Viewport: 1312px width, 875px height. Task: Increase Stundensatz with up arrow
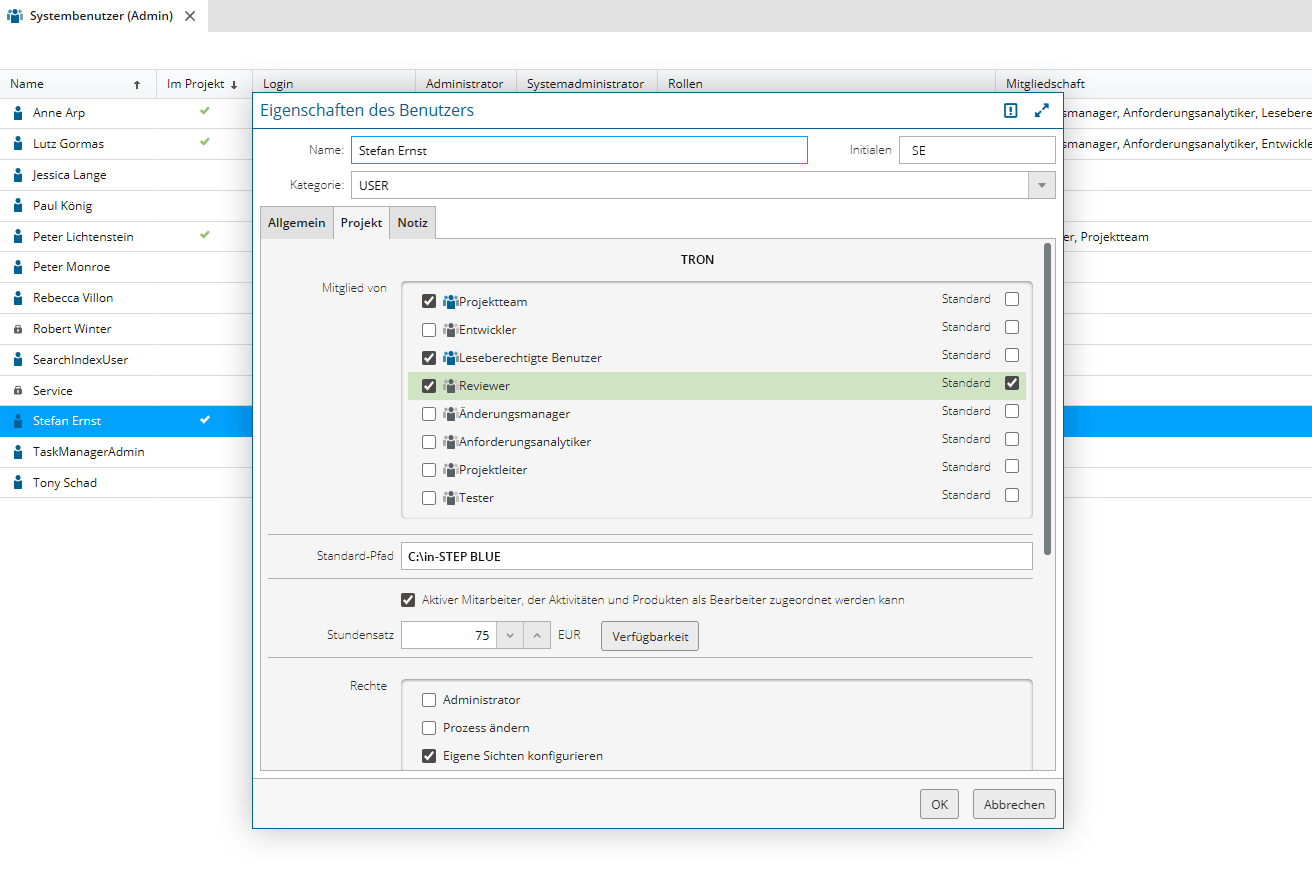(x=537, y=636)
